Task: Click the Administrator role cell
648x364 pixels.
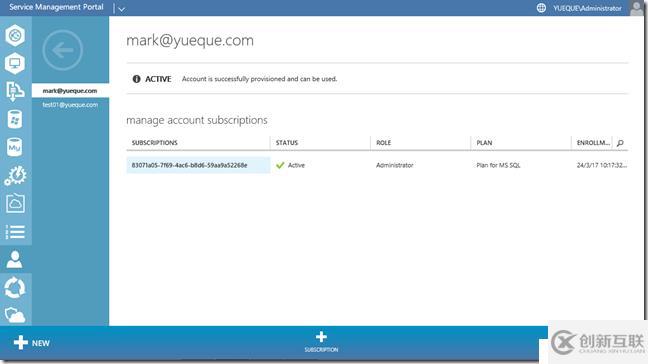Action: coord(395,165)
